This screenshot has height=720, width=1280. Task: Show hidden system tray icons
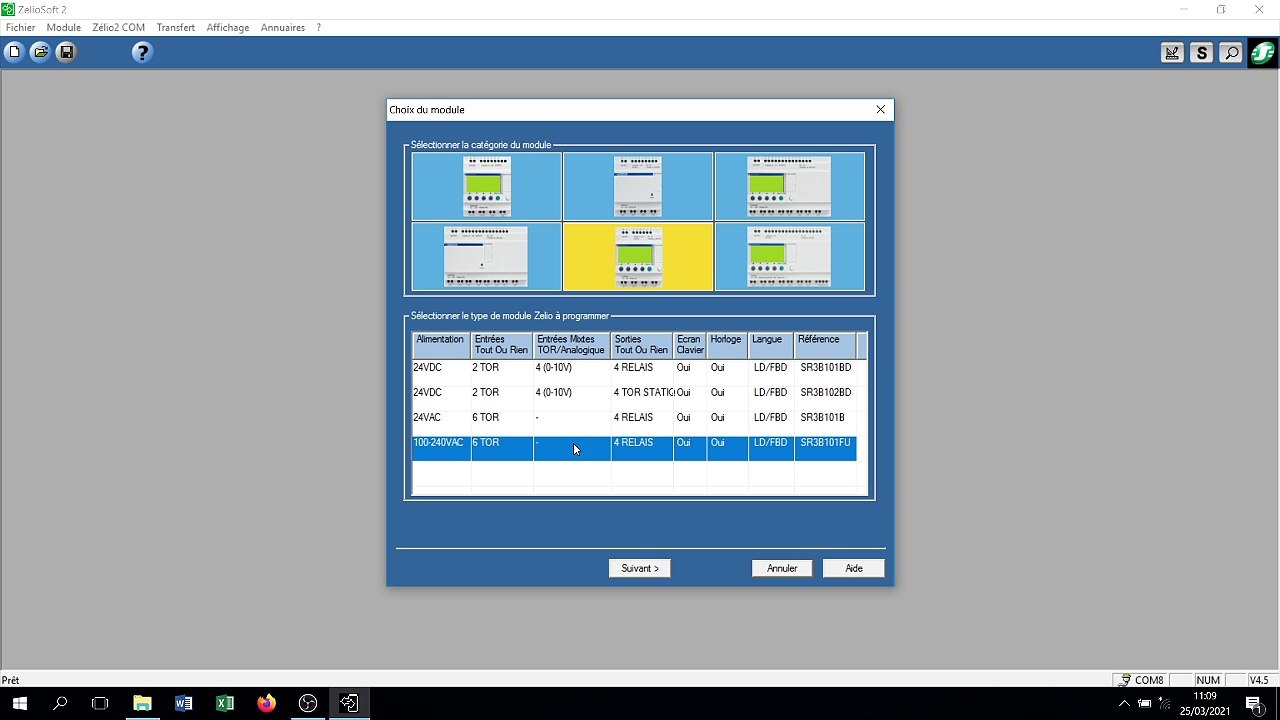1122,703
